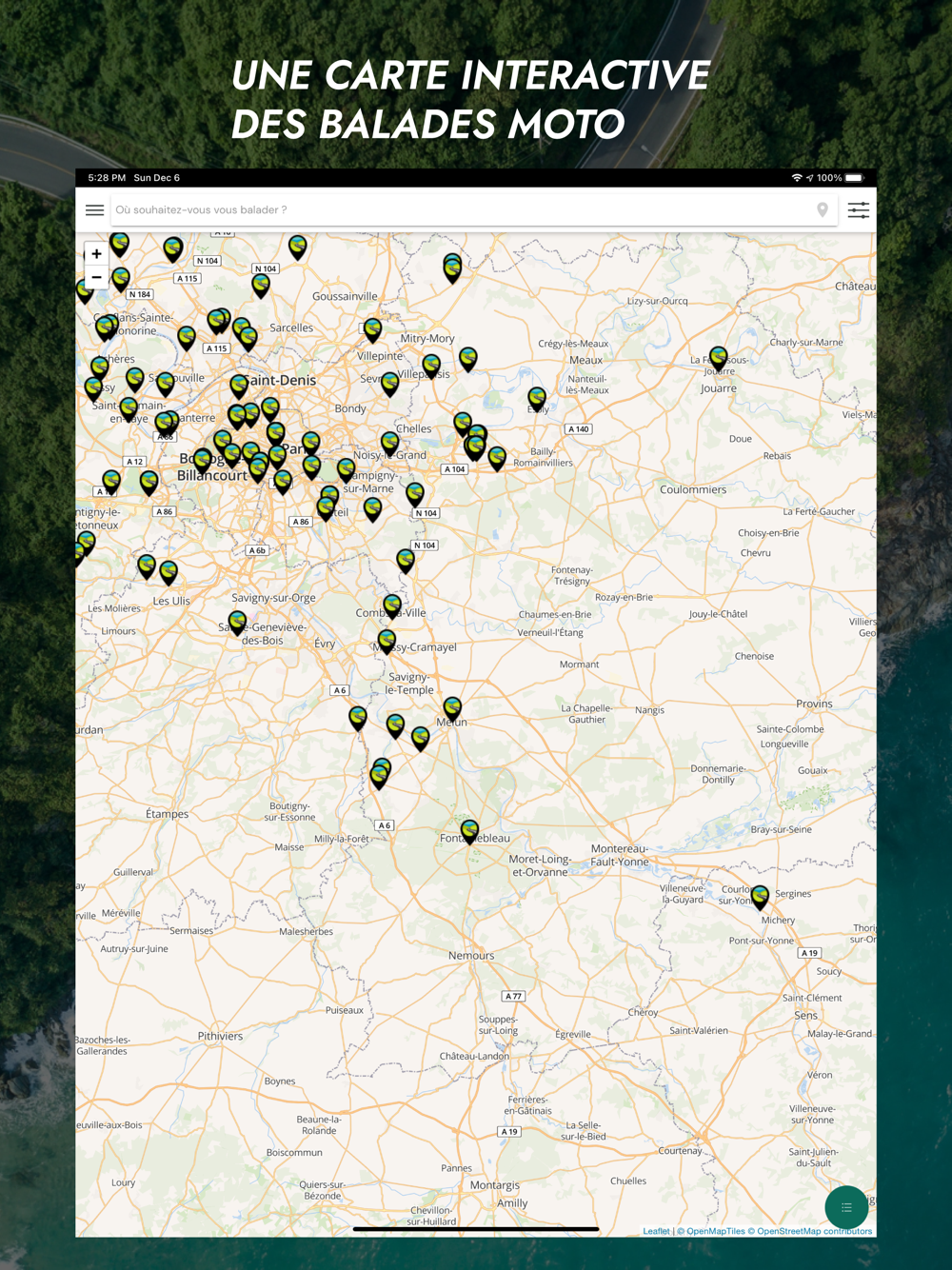
Task: Open the hamburger menu
Action: coord(94,210)
